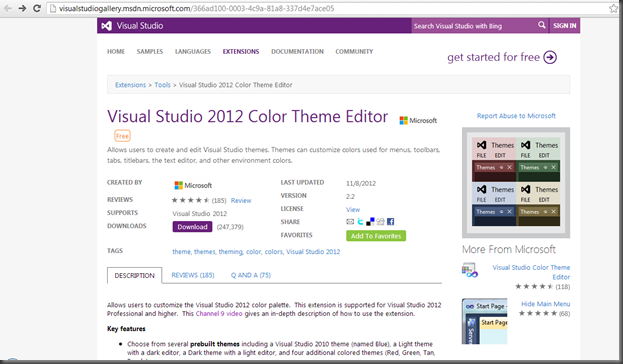Select the DESCRIPTION tab

(134, 275)
